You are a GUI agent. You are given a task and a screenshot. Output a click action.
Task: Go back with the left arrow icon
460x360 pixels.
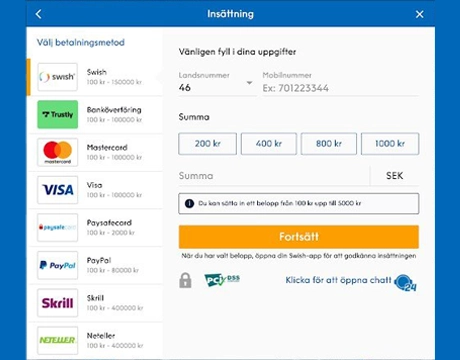click(39, 14)
